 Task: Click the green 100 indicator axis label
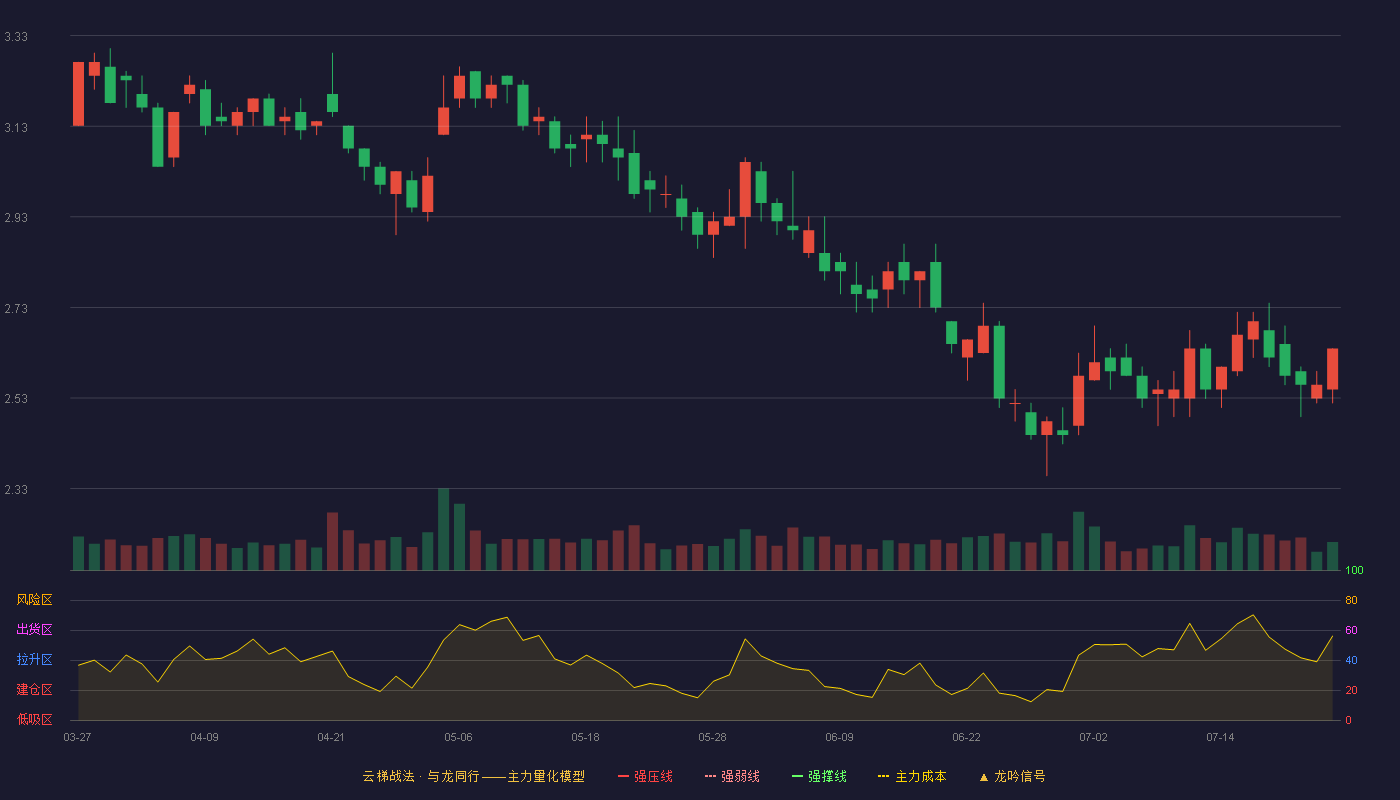[x=1354, y=571]
